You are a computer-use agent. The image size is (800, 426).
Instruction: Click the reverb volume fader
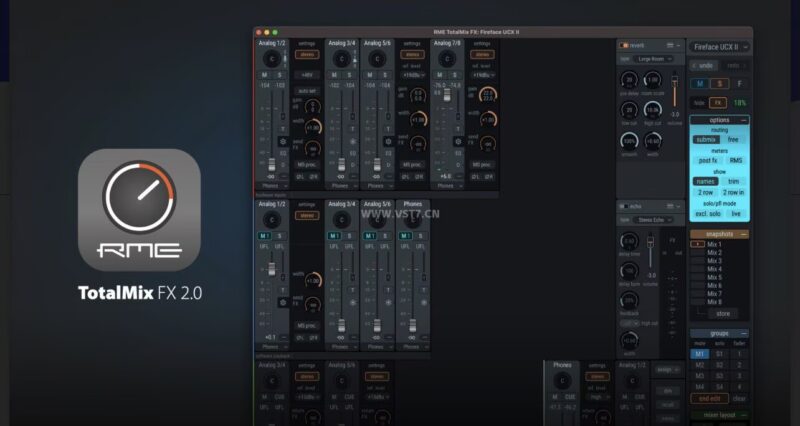coord(674,82)
